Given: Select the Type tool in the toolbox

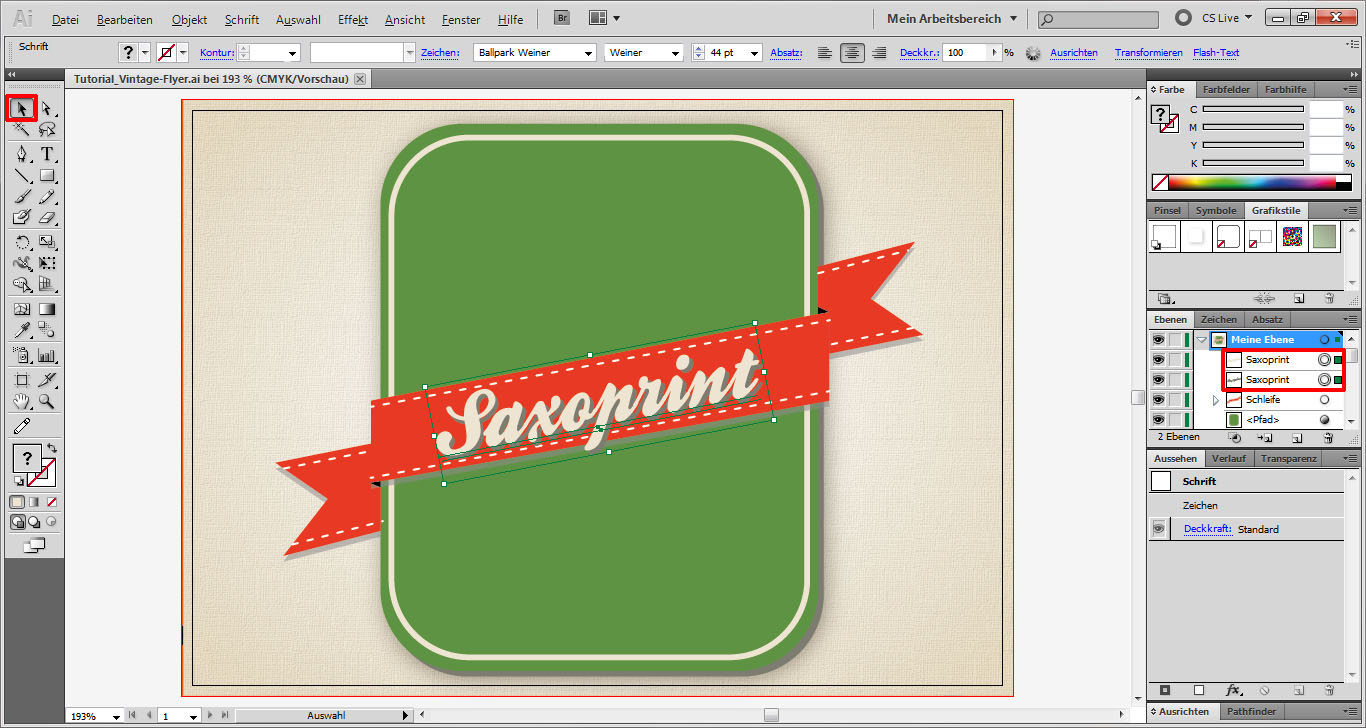Looking at the screenshot, I should pyautogui.click(x=47, y=154).
